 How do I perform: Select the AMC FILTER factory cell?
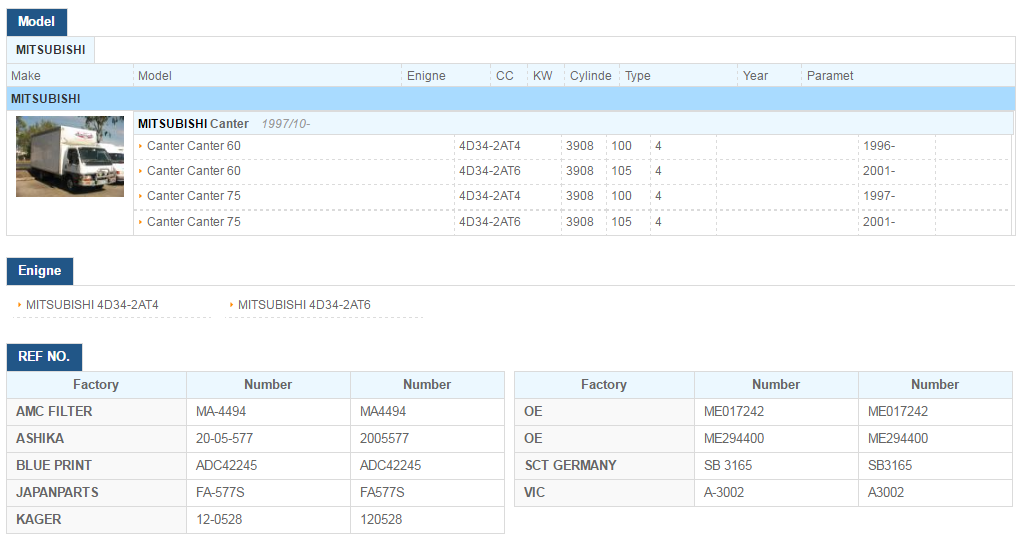[97, 412]
